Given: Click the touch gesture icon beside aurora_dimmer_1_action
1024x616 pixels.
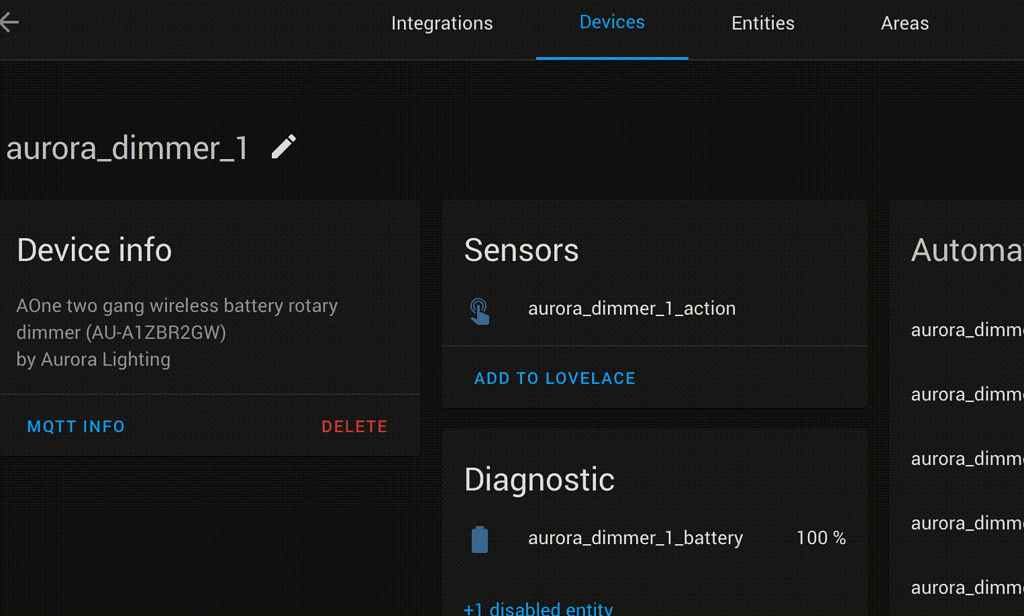Looking at the screenshot, I should [480, 309].
